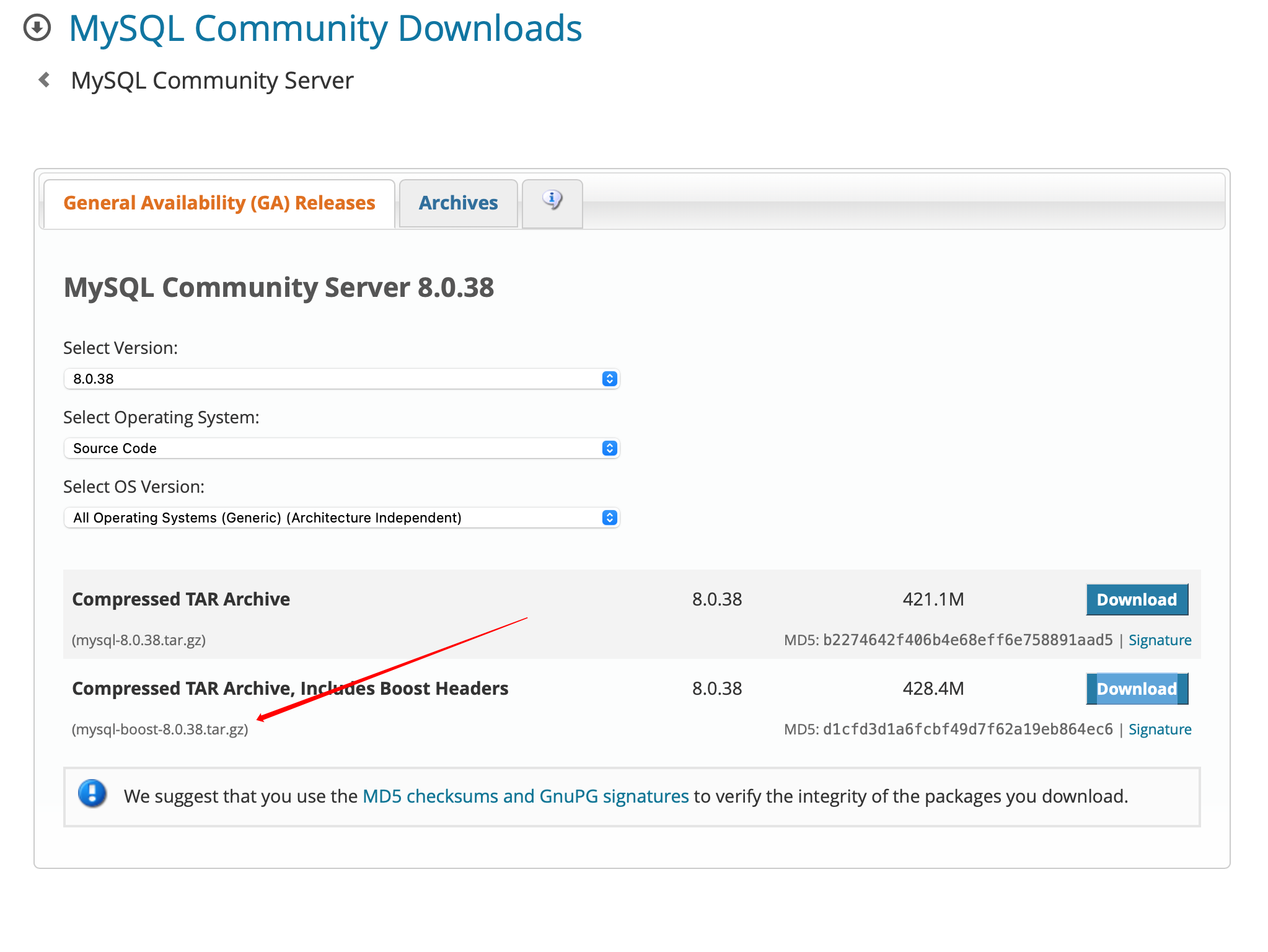Click the MD5 hash d1cfd3d1a6fcbf49d7f62a19eb864ec6
The width and height of the screenshot is (1268, 952).
(x=968, y=729)
